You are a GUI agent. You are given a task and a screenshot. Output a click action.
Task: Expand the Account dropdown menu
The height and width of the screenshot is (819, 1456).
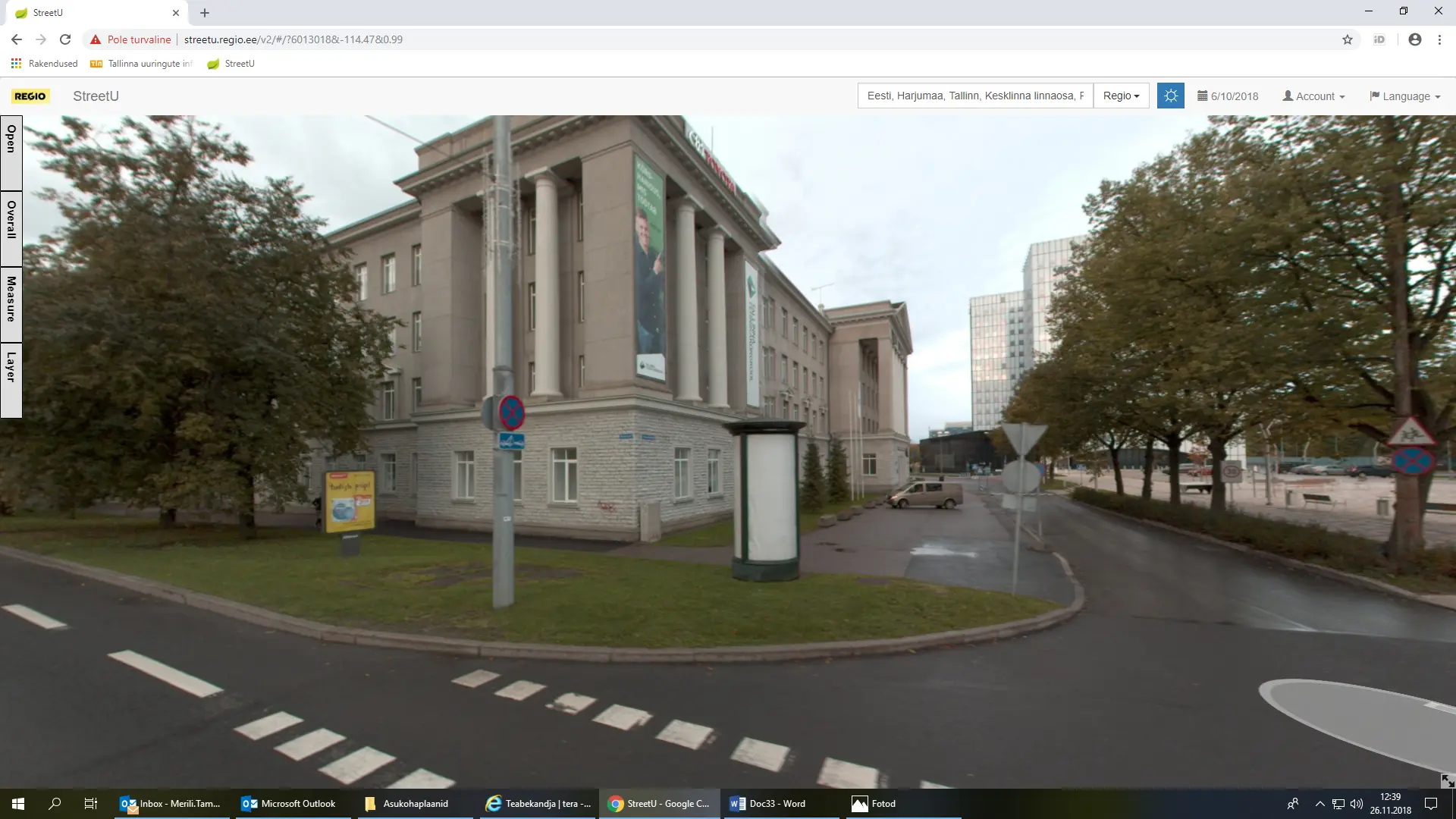pyautogui.click(x=1313, y=96)
